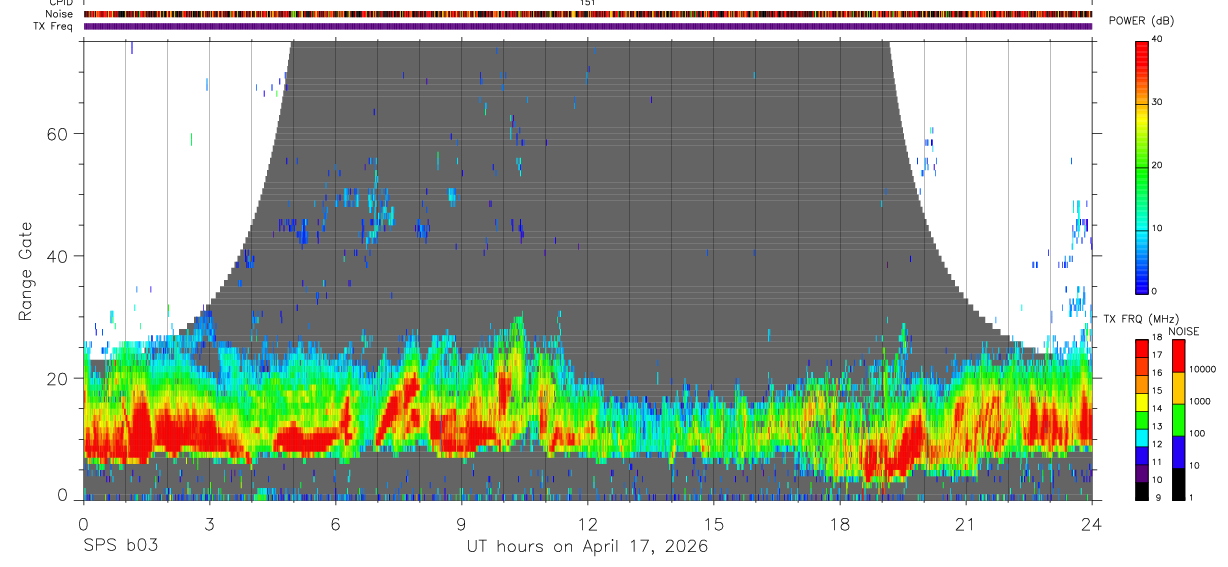Click the 18 hour tick label
1228x567 pixels.
click(840, 524)
